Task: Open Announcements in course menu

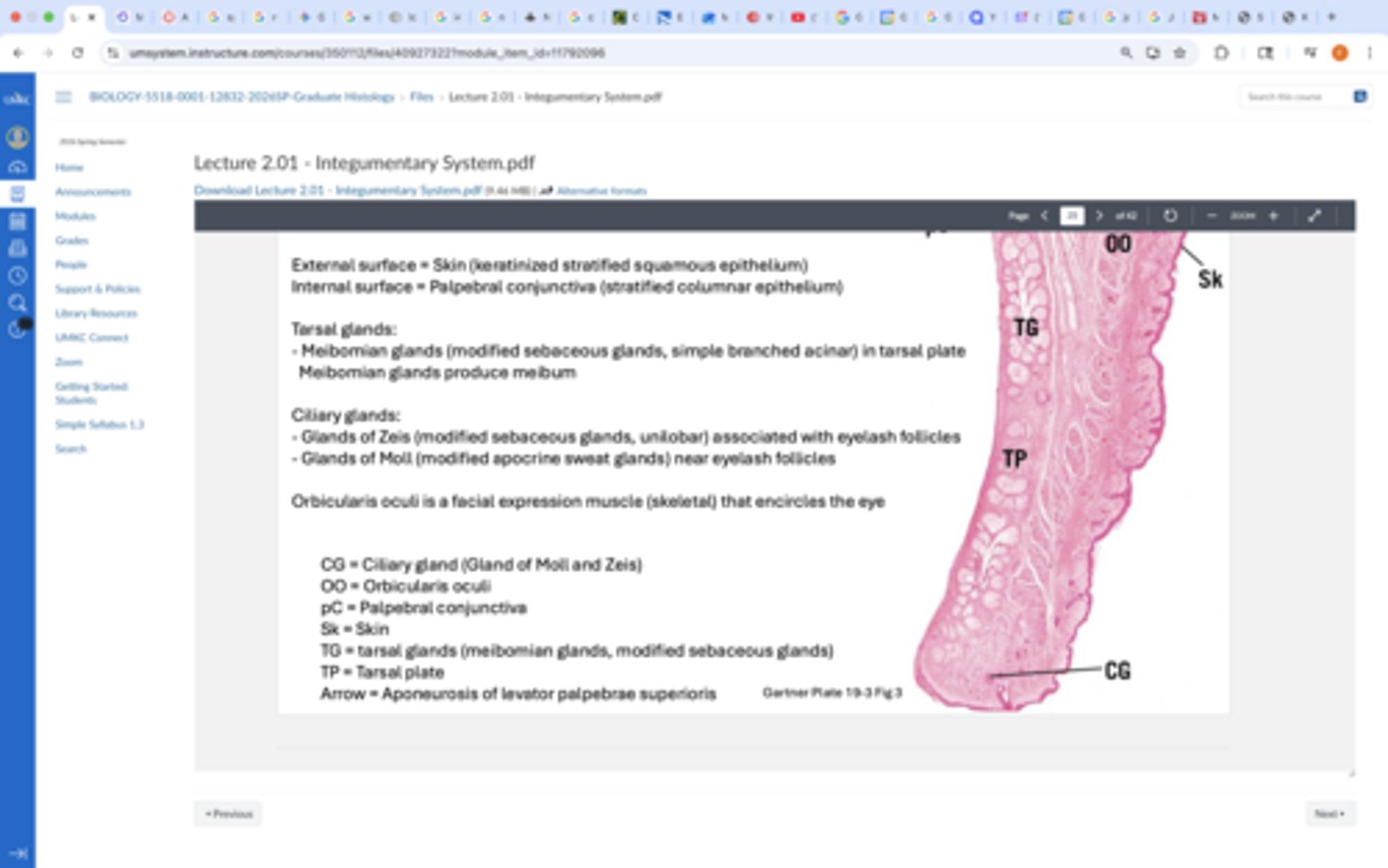Action: point(93,192)
